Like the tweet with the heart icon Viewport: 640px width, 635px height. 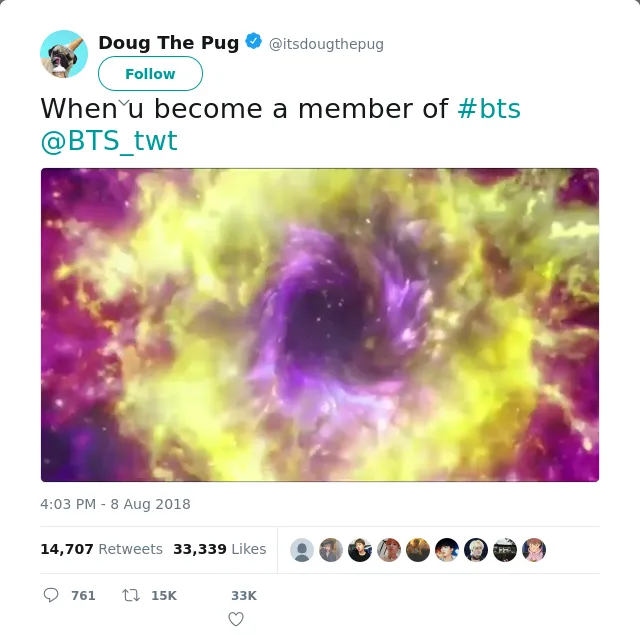coord(236,619)
